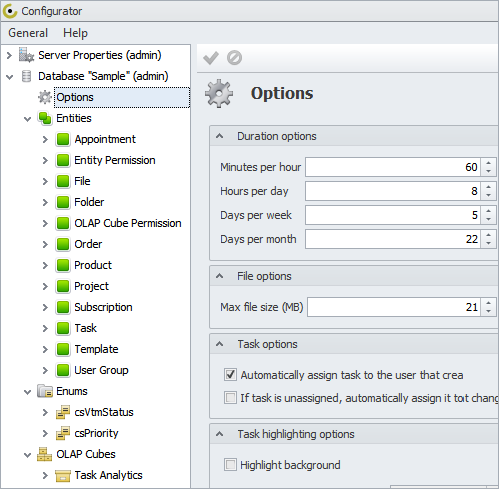This screenshot has width=499, height=489.
Task: Collapse the OLAP Cubes tree node
Action: pyautogui.click(x=28, y=455)
